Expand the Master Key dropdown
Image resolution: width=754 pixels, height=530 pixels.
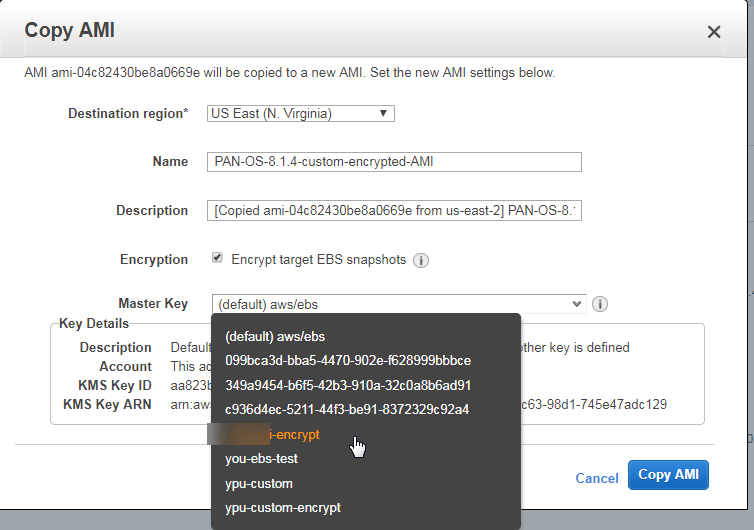coord(397,304)
